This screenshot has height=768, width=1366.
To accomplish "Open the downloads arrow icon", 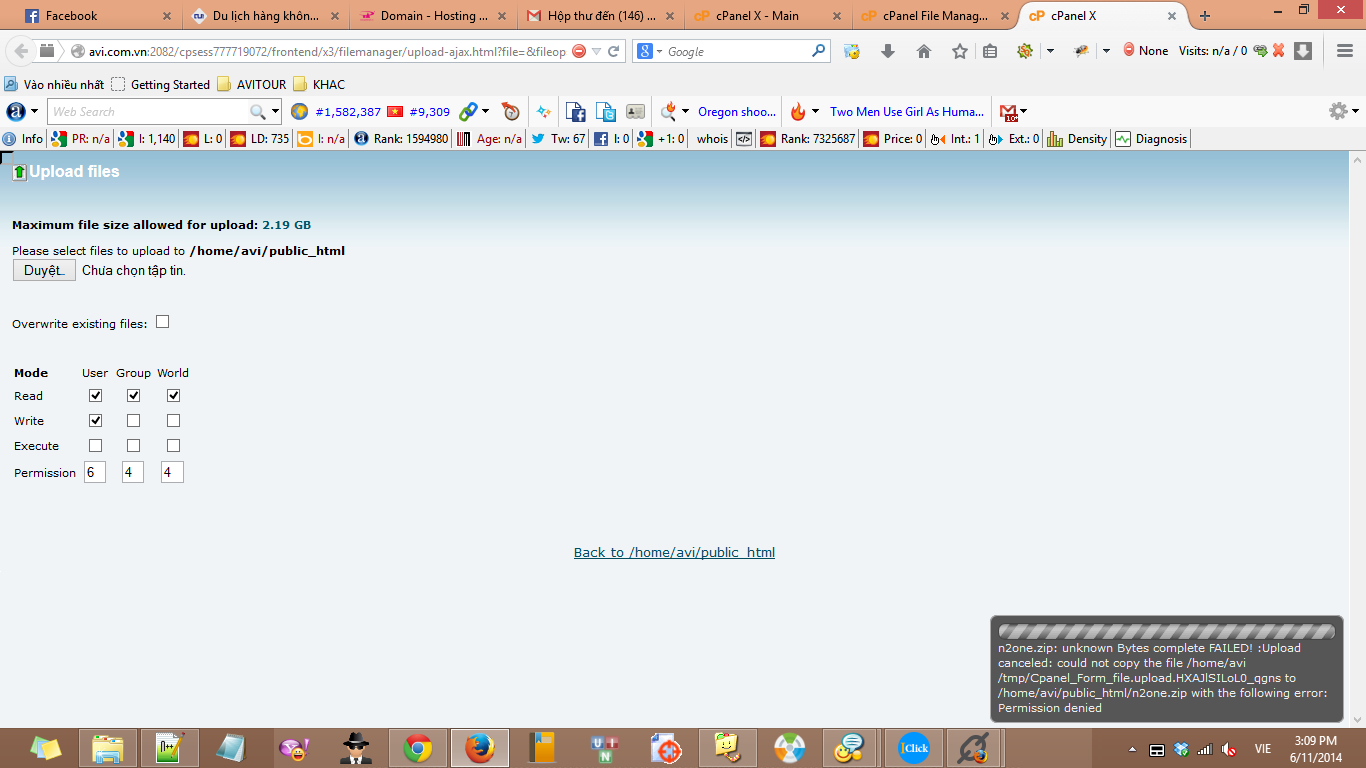I will coord(888,51).
